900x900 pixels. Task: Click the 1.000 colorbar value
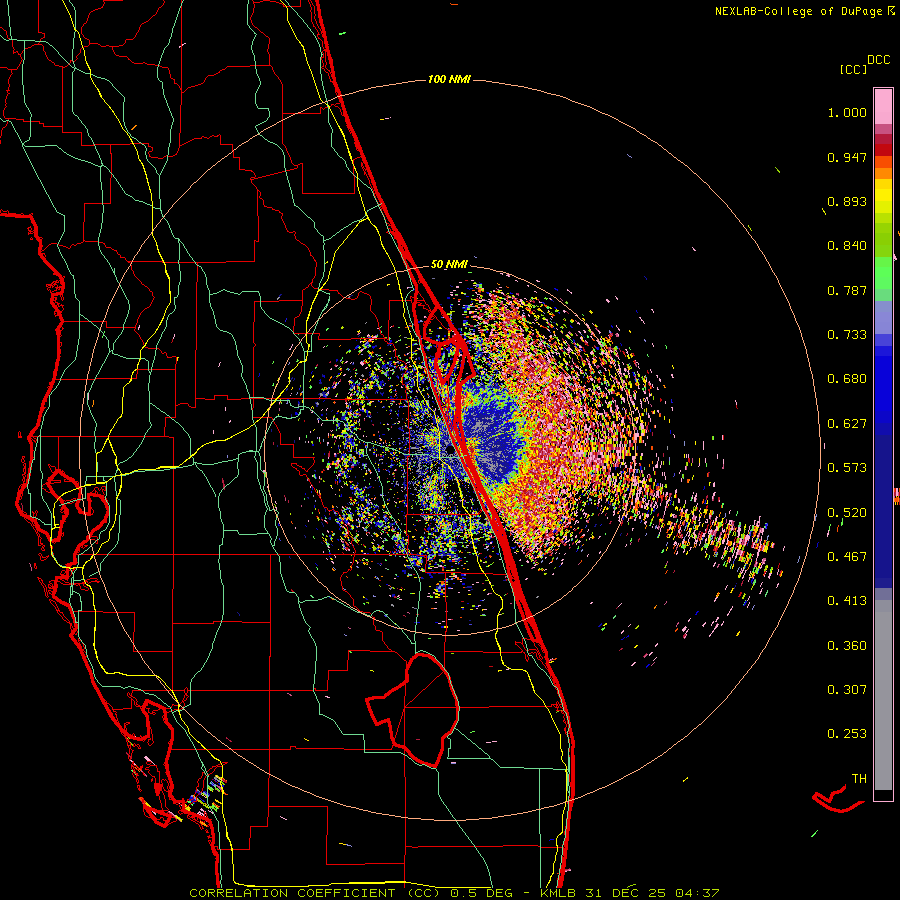pyautogui.click(x=847, y=112)
